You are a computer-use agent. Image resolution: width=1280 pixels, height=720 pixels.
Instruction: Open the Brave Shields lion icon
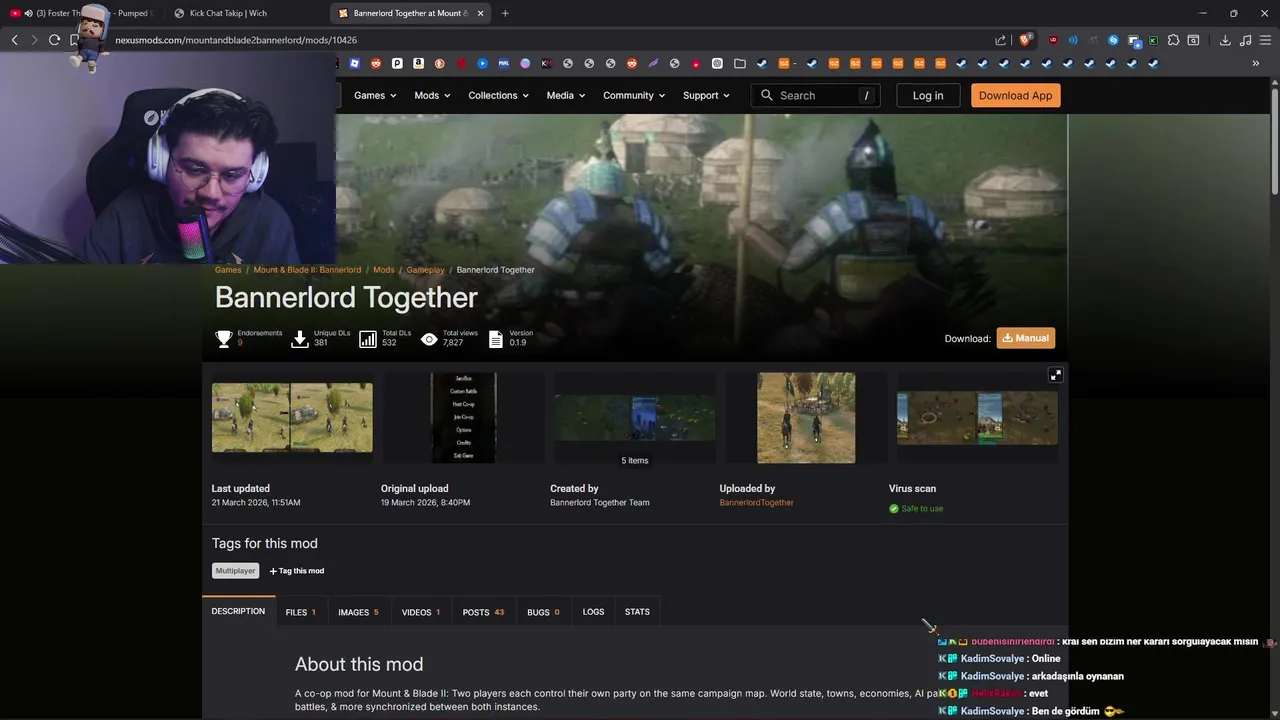(x=1025, y=40)
